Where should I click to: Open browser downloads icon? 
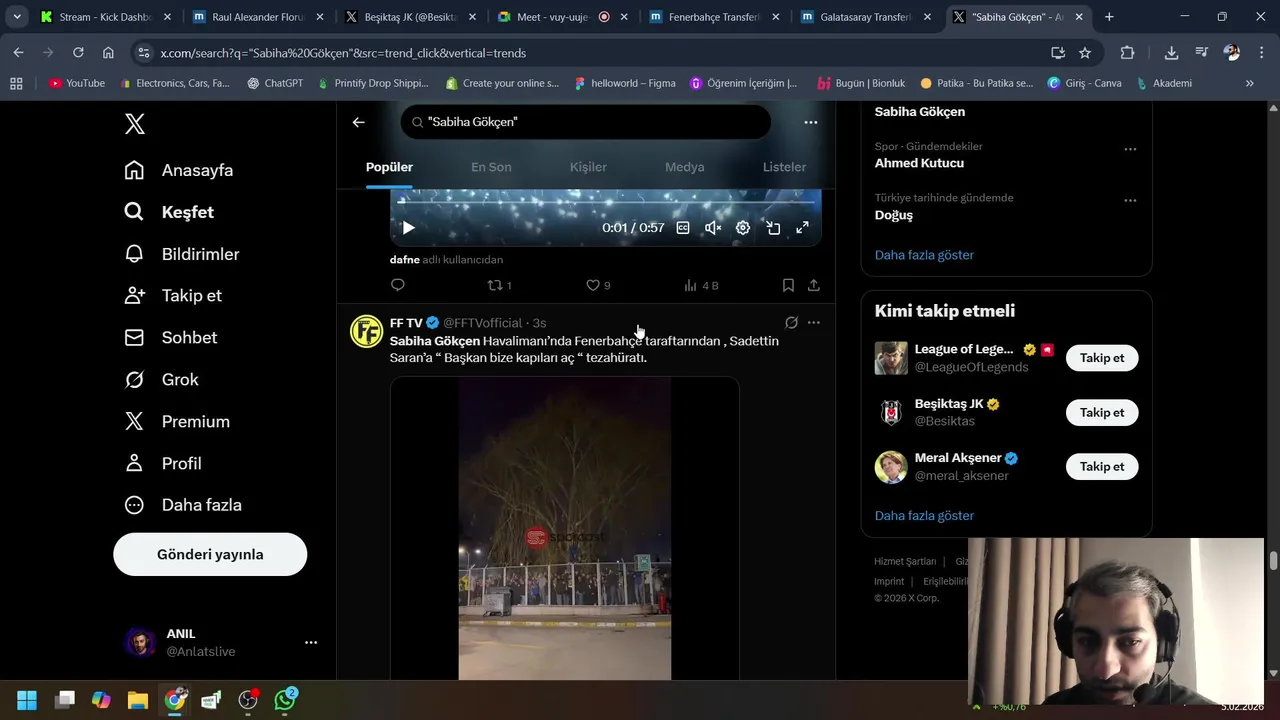click(1171, 53)
